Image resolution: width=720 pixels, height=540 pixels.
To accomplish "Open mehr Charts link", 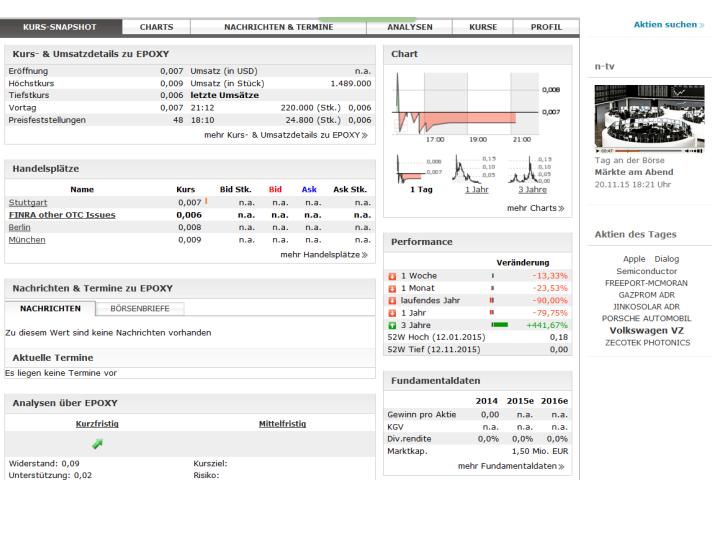I will (x=535, y=208).
